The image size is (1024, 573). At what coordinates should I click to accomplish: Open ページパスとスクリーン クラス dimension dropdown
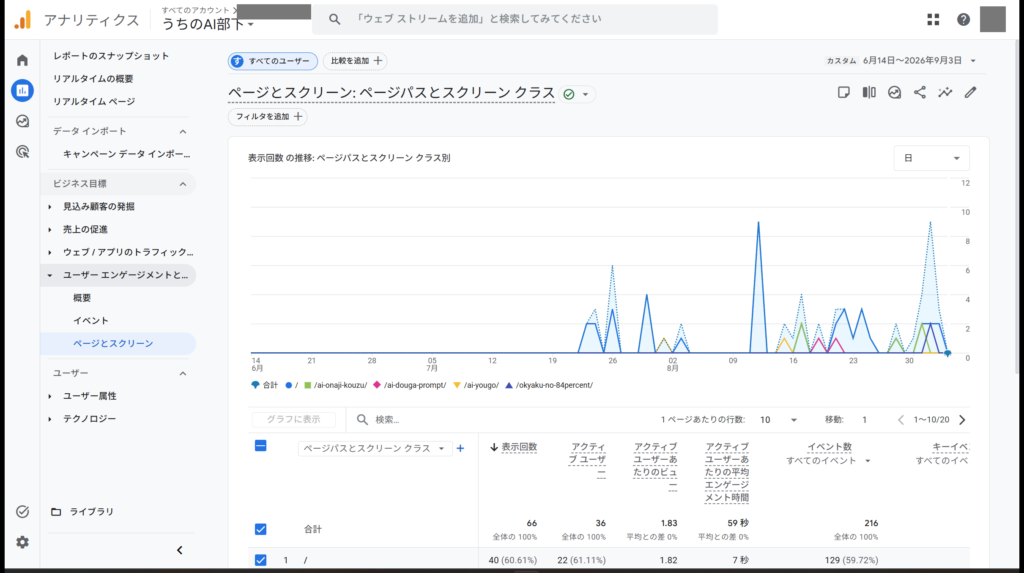(374, 448)
